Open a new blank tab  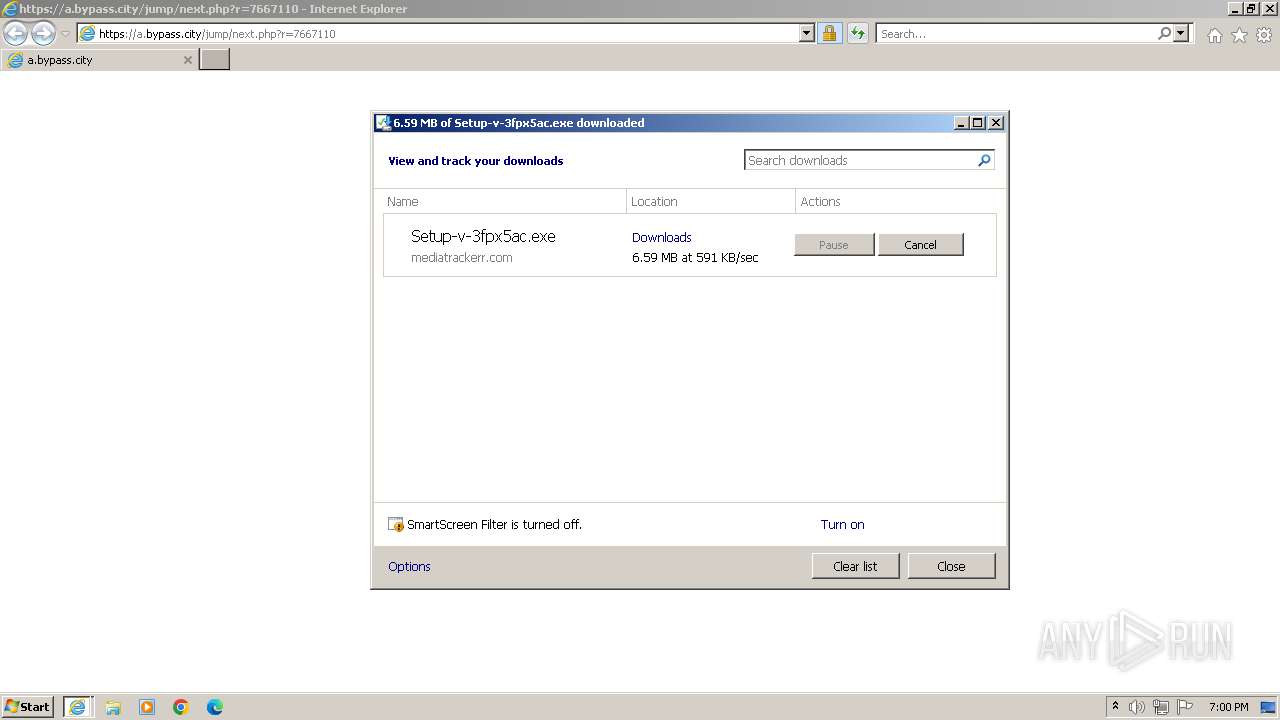coord(215,60)
